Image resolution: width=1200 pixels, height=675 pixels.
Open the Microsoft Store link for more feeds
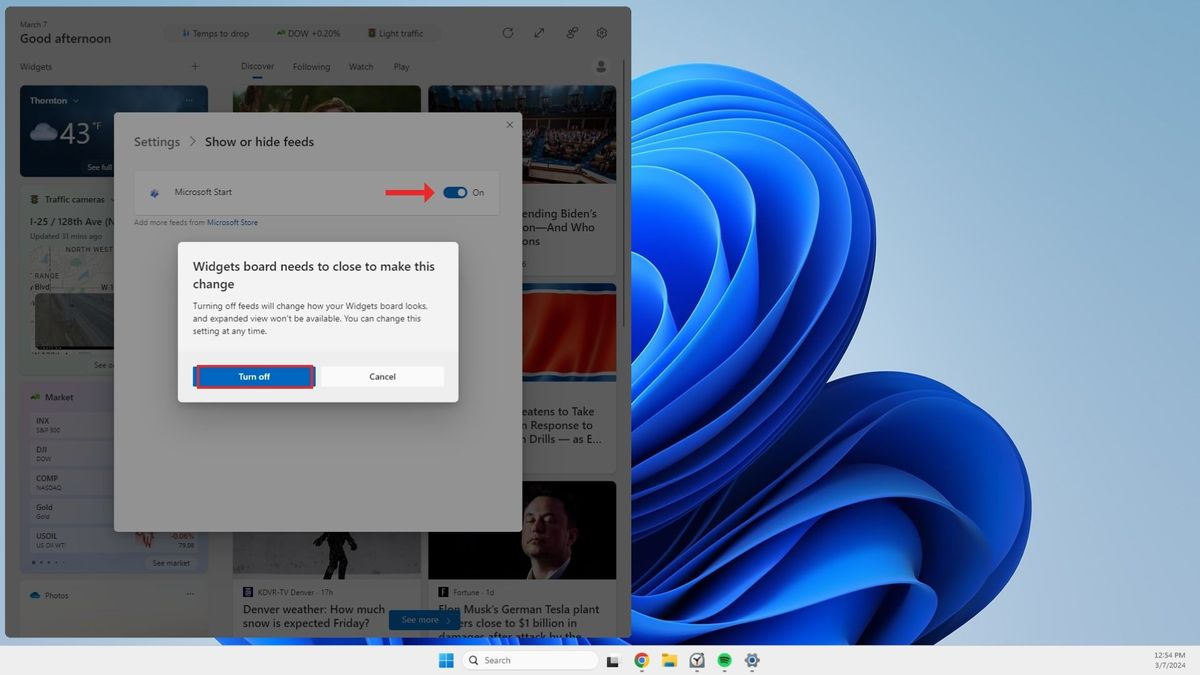233,222
